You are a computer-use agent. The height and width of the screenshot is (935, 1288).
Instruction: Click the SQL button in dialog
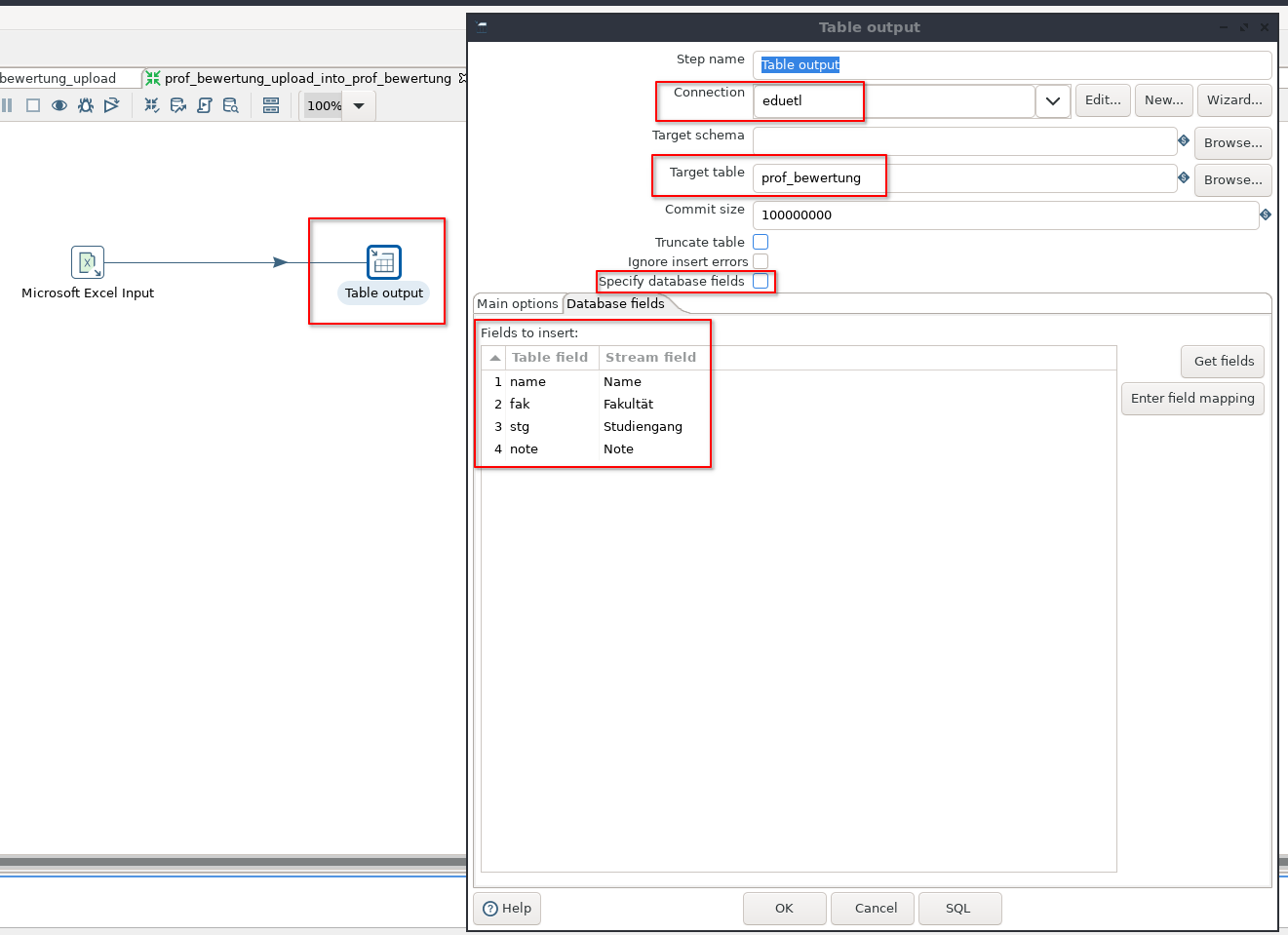pyautogui.click(x=958, y=908)
